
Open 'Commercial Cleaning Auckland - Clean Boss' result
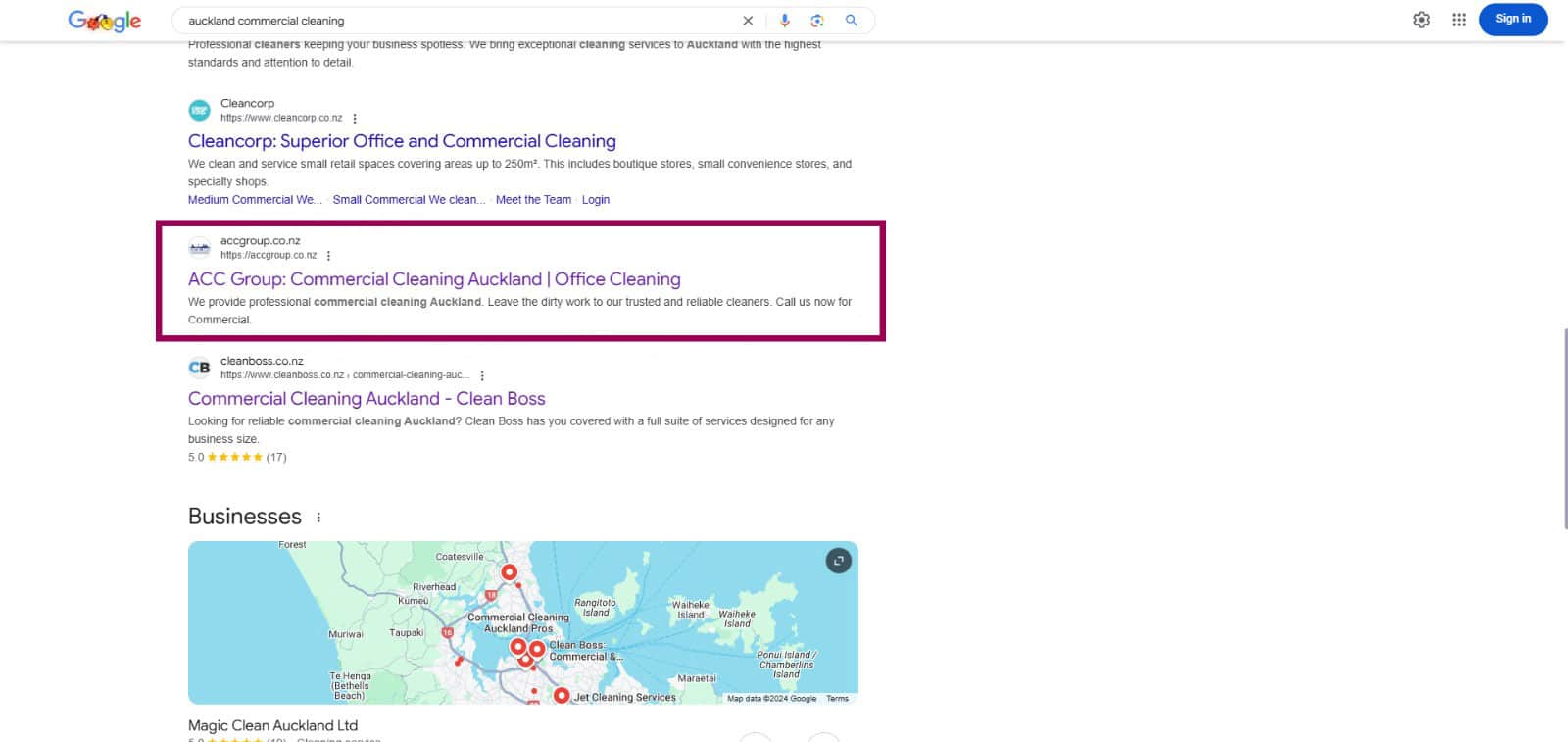[367, 399]
